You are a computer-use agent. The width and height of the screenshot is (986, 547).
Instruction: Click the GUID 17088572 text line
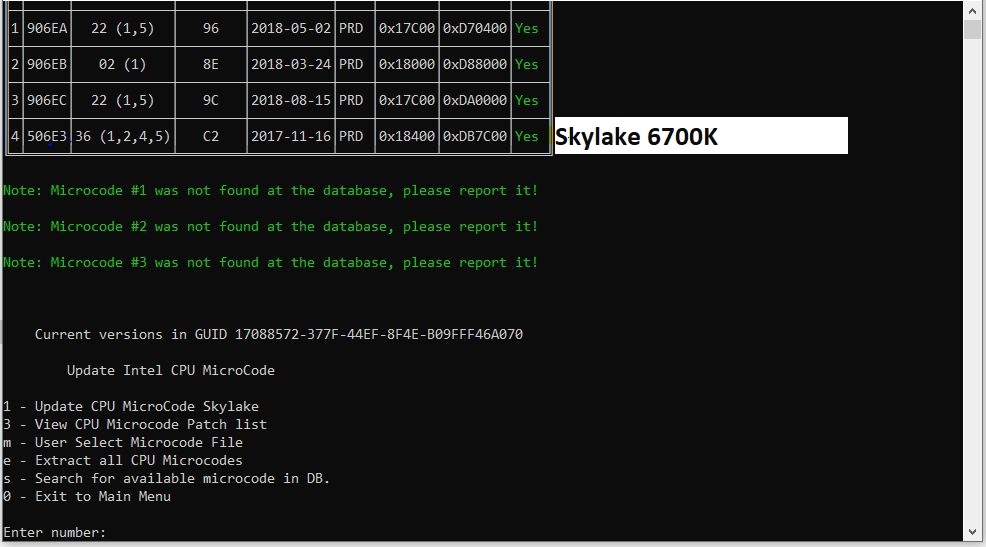tap(279, 334)
